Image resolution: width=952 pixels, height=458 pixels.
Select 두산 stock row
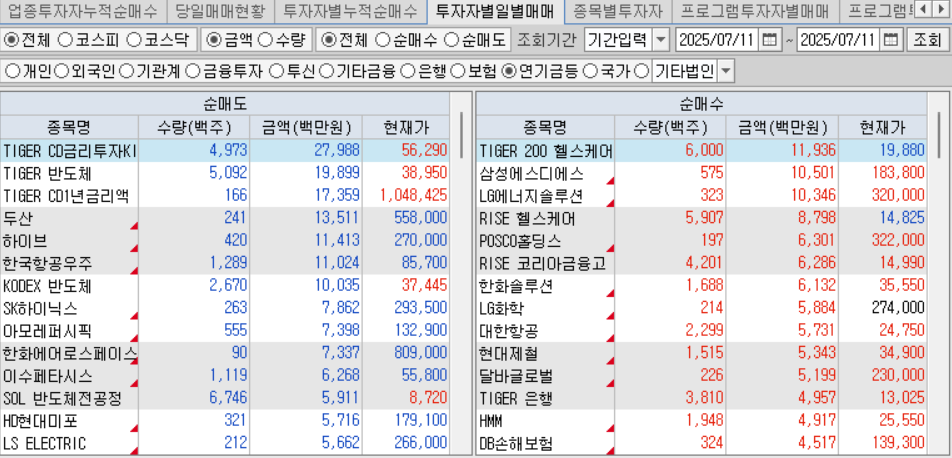(225, 218)
